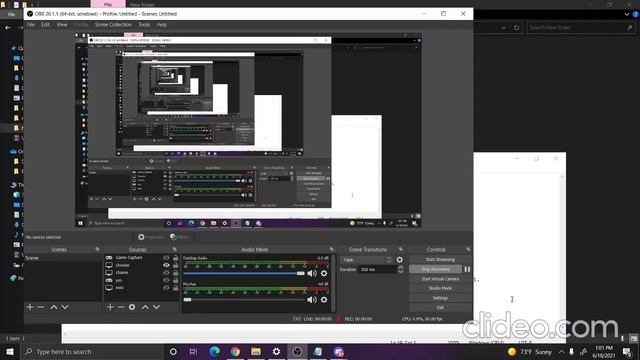Enable Studio Mode
Image resolution: width=640 pixels, height=360 pixels.
pyautogui.click(x=440, y=288)
